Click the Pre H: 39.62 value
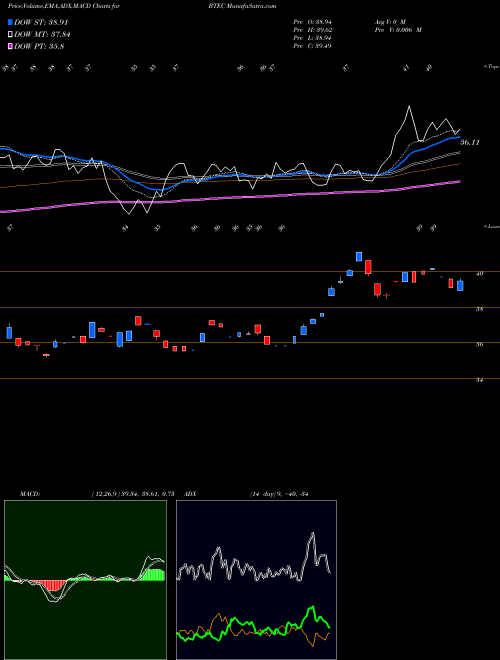 (315, 29)
